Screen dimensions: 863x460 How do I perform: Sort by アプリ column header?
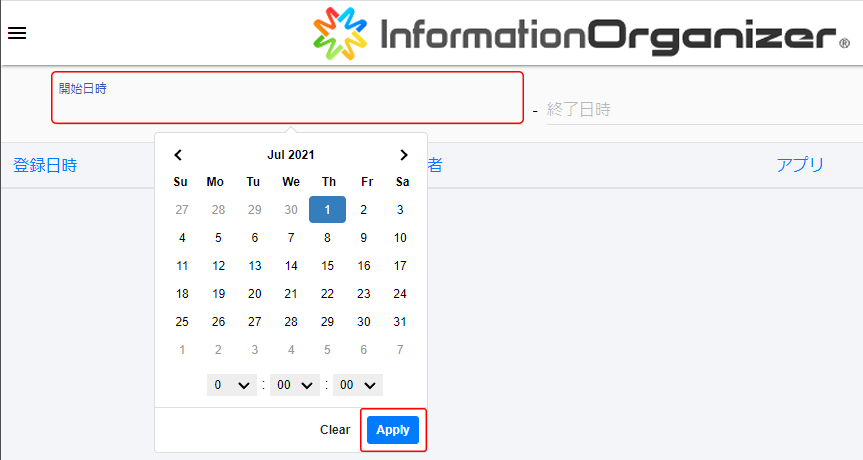tap(800, 166)
